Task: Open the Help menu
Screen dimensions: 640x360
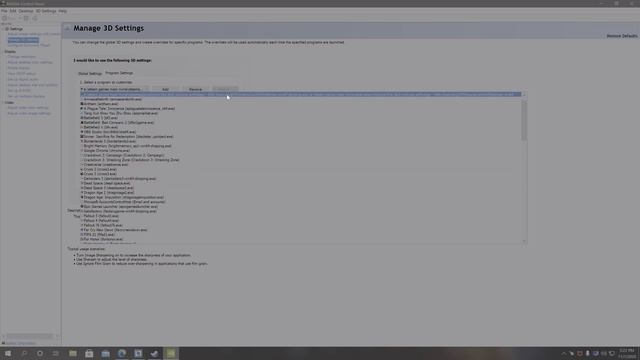Action: (62, 11)
